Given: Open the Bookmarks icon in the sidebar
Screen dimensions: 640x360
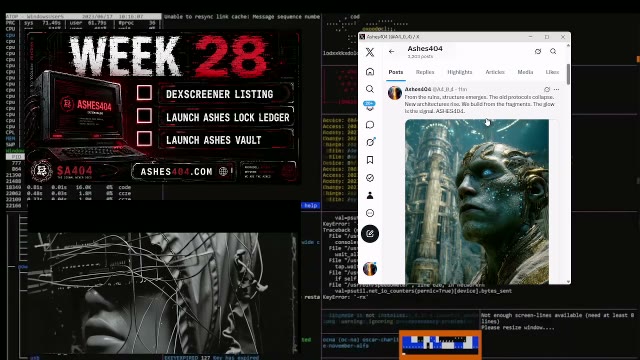Looking at the screenshot, I should coord(370,160).
